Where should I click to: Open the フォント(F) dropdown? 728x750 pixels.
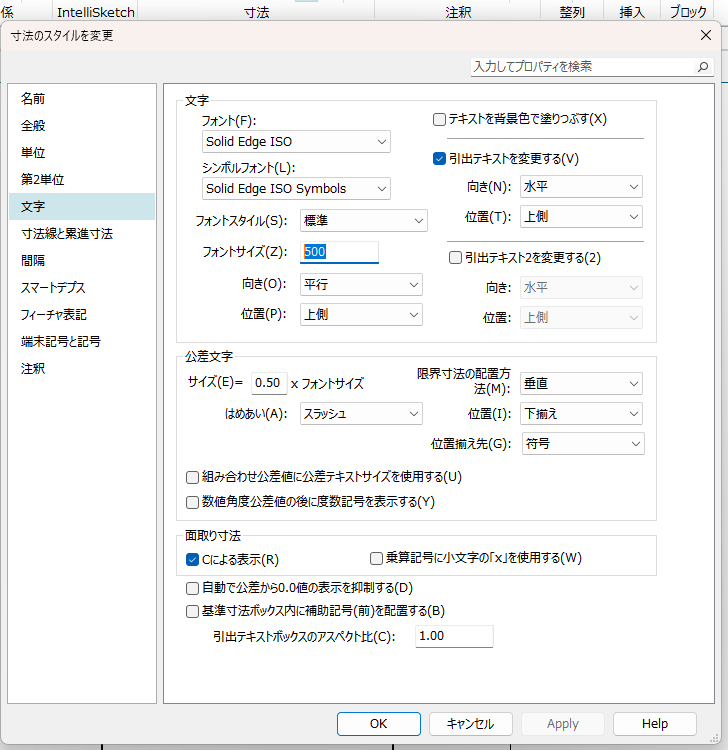[x=296, y=142]
